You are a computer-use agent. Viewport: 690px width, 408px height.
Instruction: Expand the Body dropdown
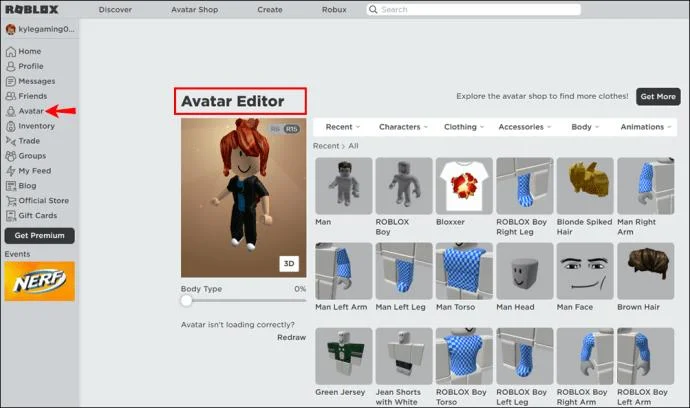[585, 127]
